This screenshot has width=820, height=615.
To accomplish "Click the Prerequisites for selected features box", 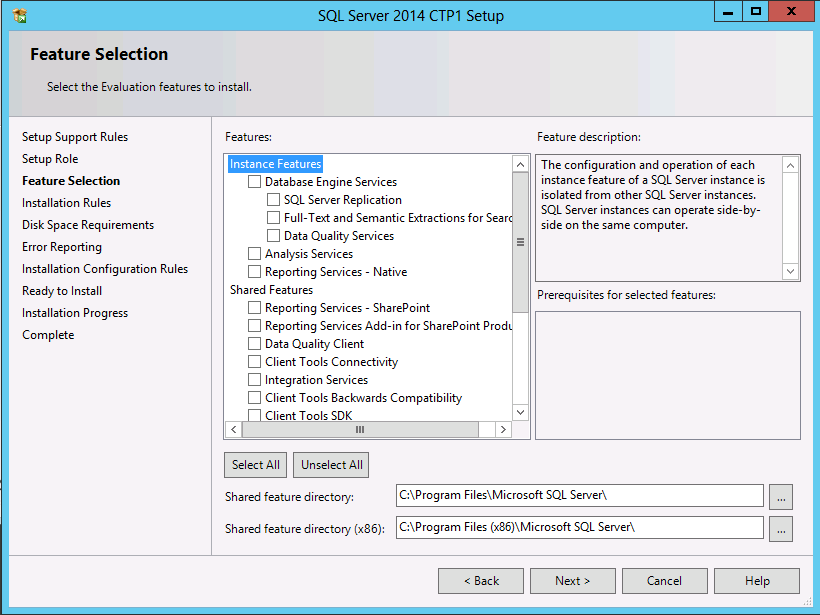I will [668, 375].
